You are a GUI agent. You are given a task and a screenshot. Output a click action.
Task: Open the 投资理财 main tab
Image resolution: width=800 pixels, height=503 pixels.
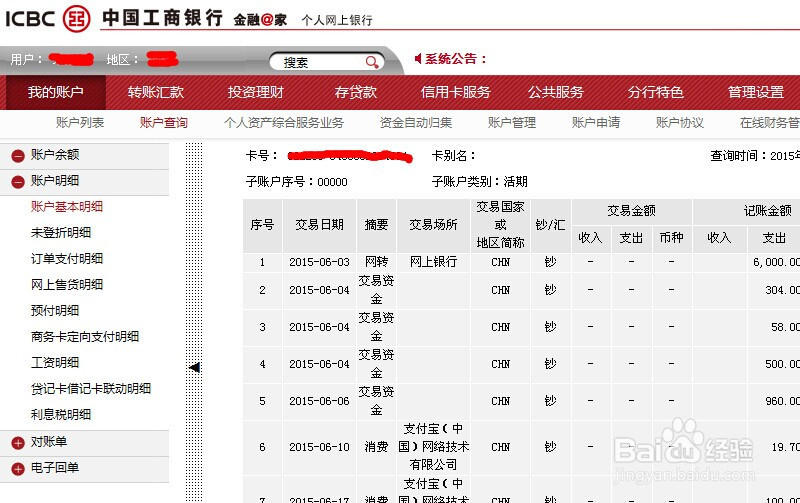click(256, 92)
